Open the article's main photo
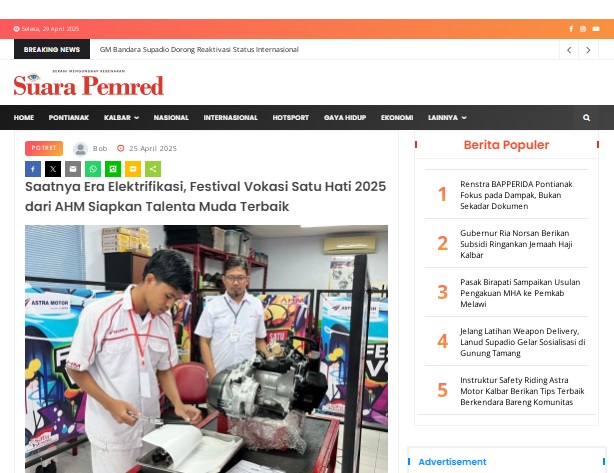The height and width of the screenshot is (473, 614). pyautogui.click(x=206, y=349)
